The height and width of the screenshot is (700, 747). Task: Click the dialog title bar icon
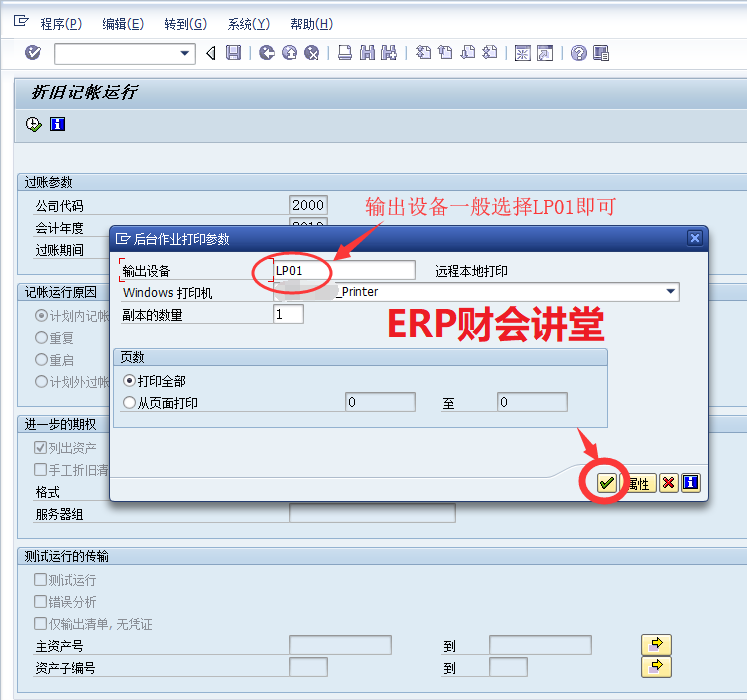(123, 238)
